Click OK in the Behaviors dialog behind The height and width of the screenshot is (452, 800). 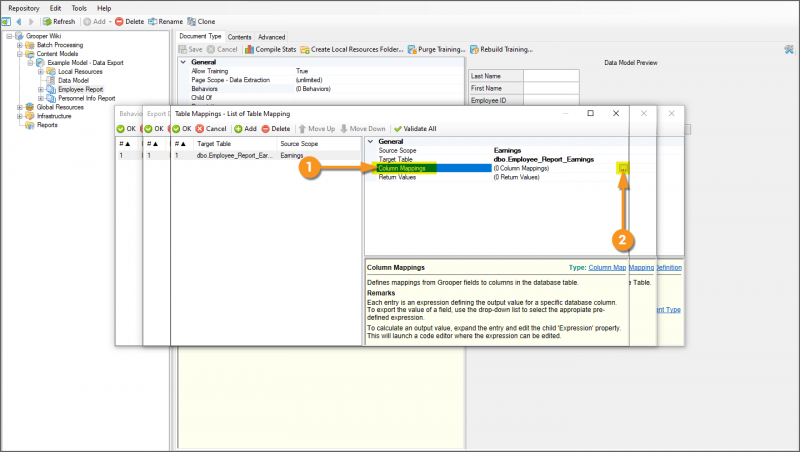(127, 129)
